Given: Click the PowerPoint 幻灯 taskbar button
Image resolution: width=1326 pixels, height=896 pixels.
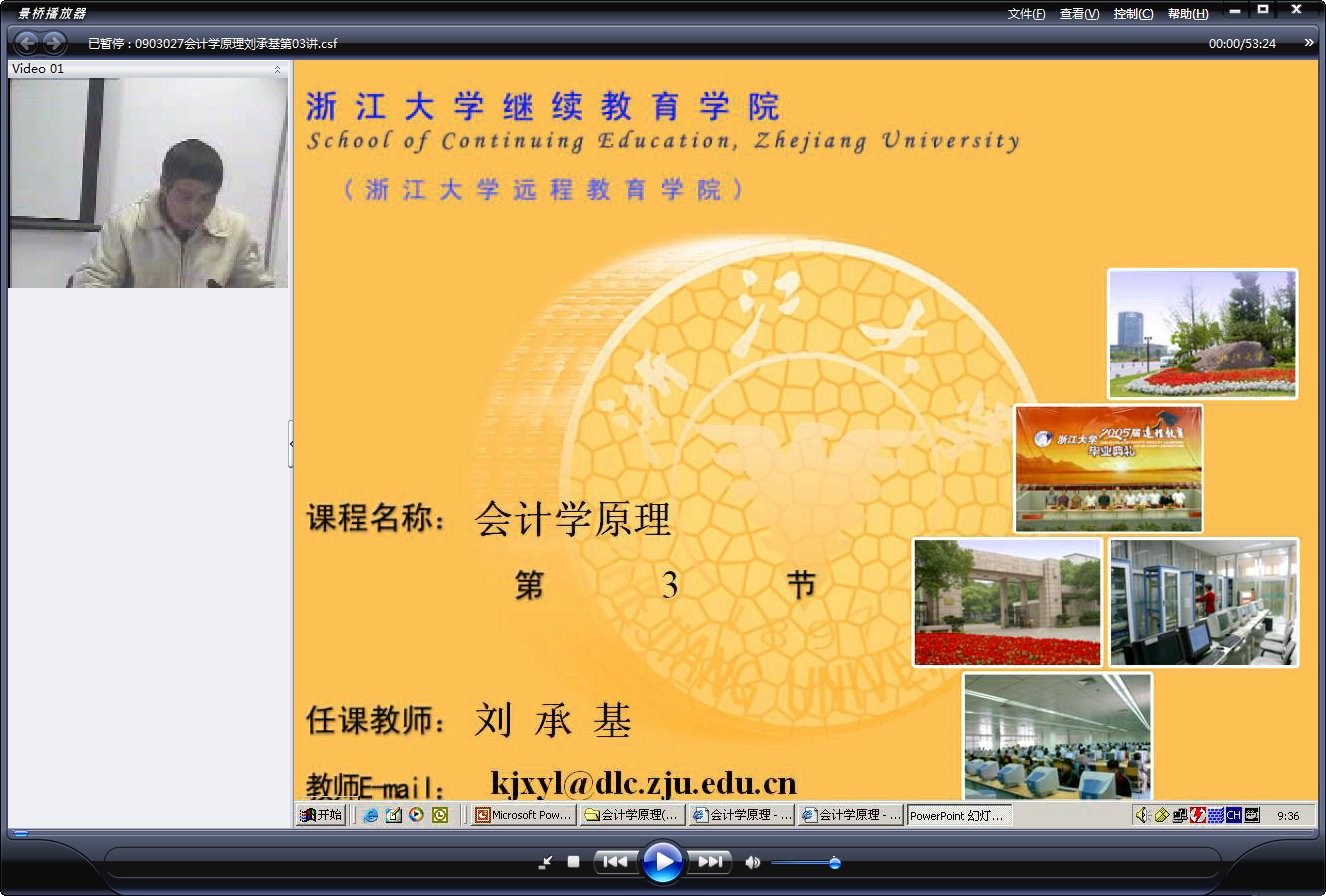Looking at the screenshot, I should tap(960, 815).
